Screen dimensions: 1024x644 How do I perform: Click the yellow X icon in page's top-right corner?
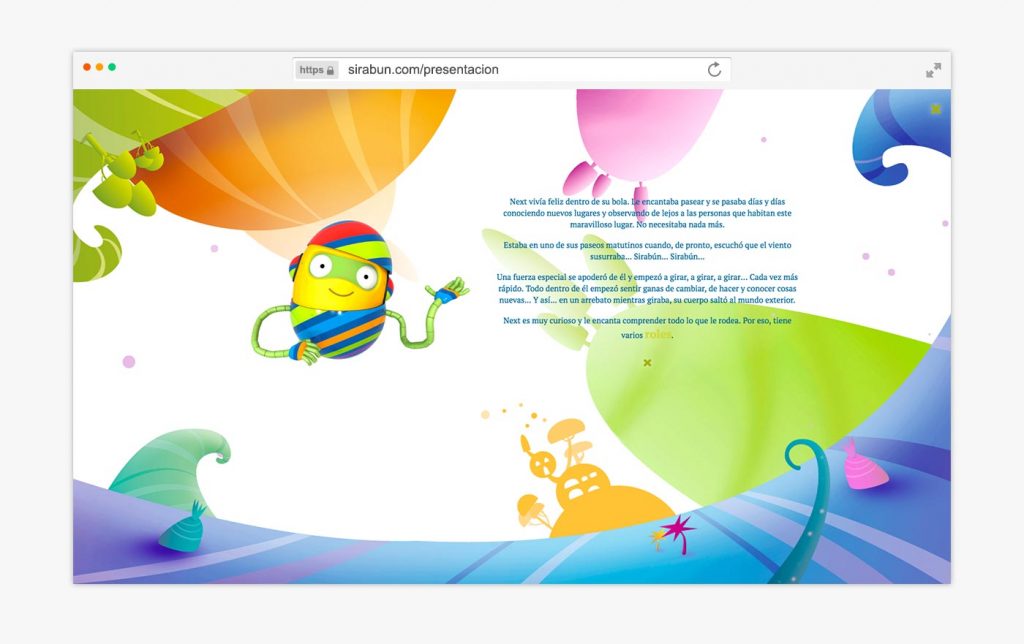(936, 109)
